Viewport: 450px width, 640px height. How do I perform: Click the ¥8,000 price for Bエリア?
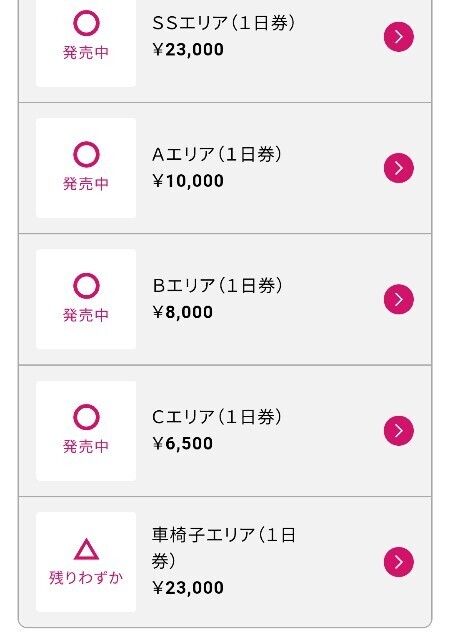click(183, 312)
